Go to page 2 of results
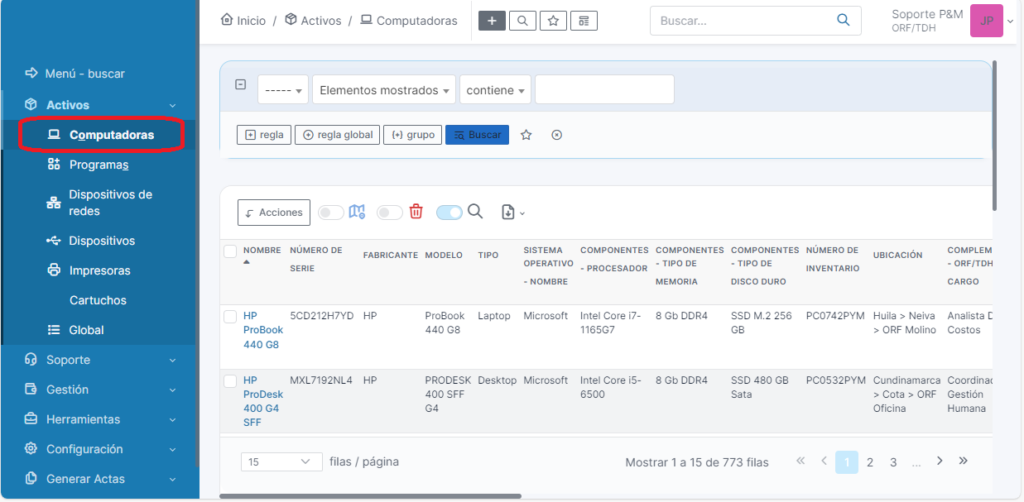1024x502 pixels. (x=870, y=462)
